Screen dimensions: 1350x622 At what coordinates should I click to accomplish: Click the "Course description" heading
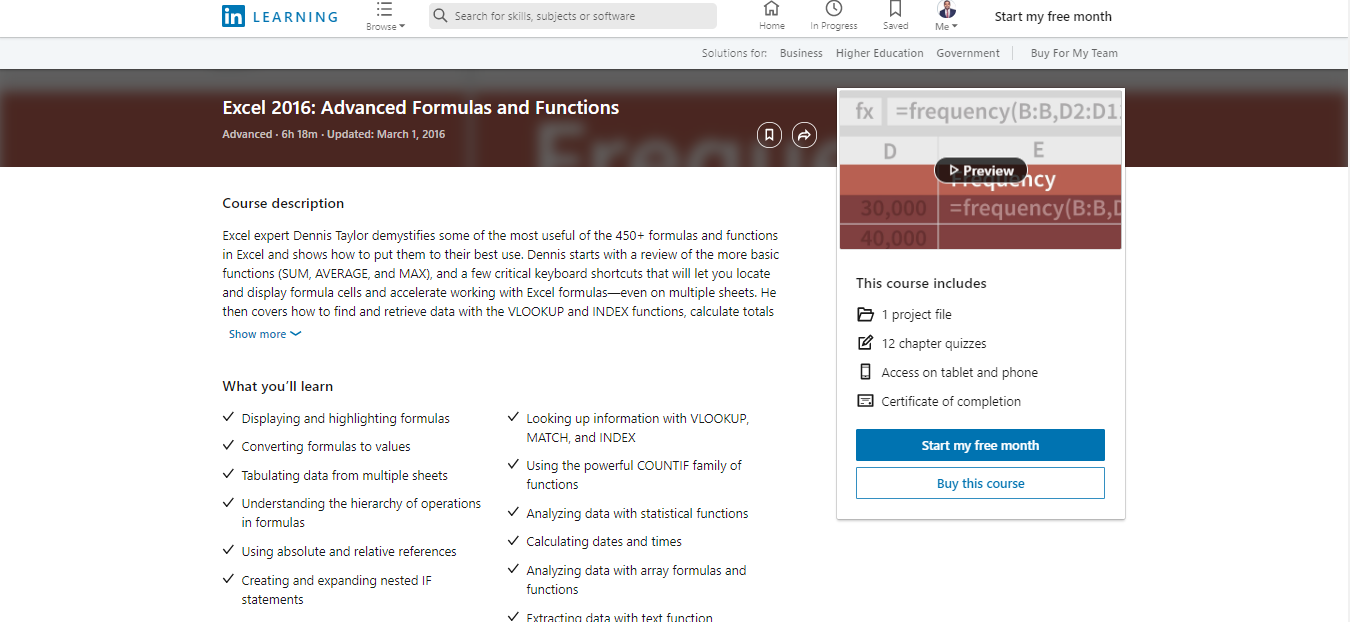[x=283, y=203]
